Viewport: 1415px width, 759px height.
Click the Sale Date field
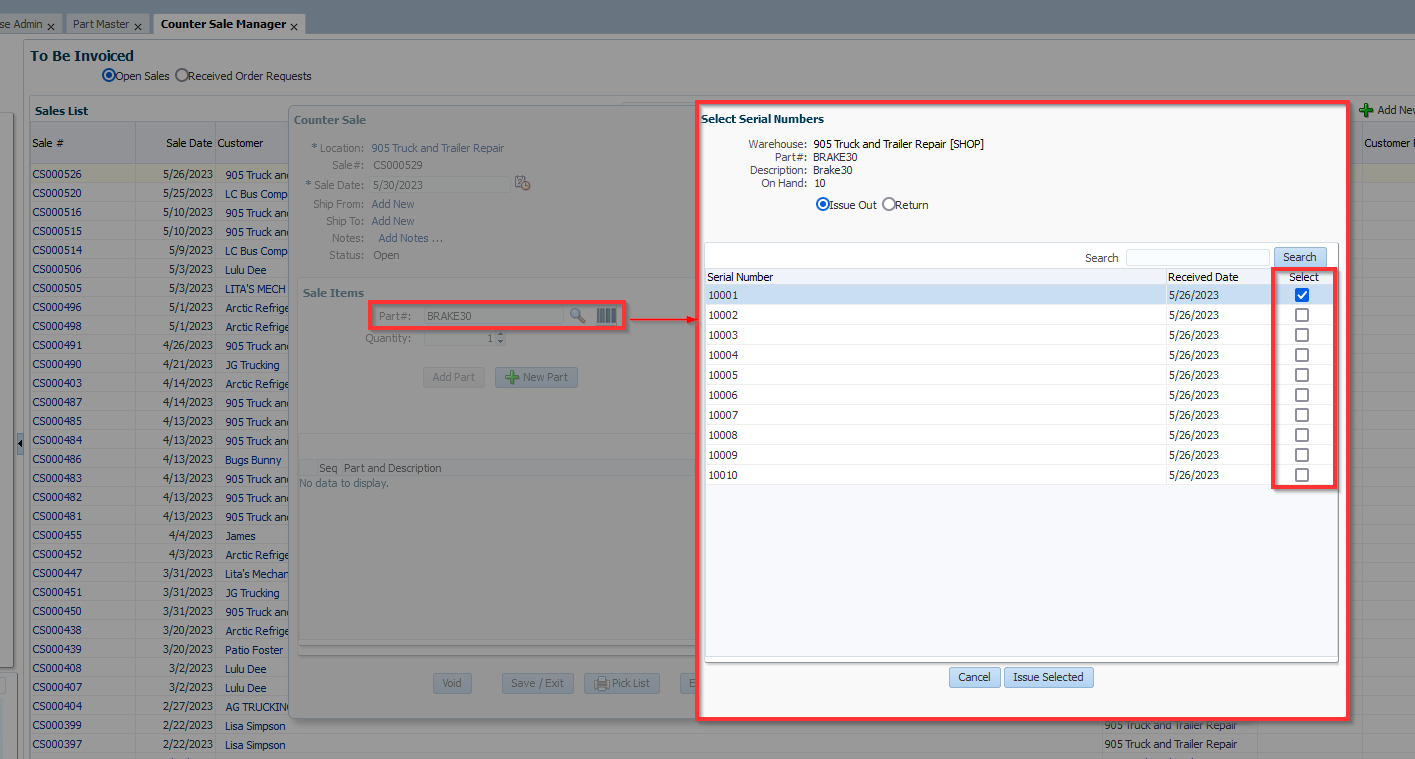coord(439,184)
